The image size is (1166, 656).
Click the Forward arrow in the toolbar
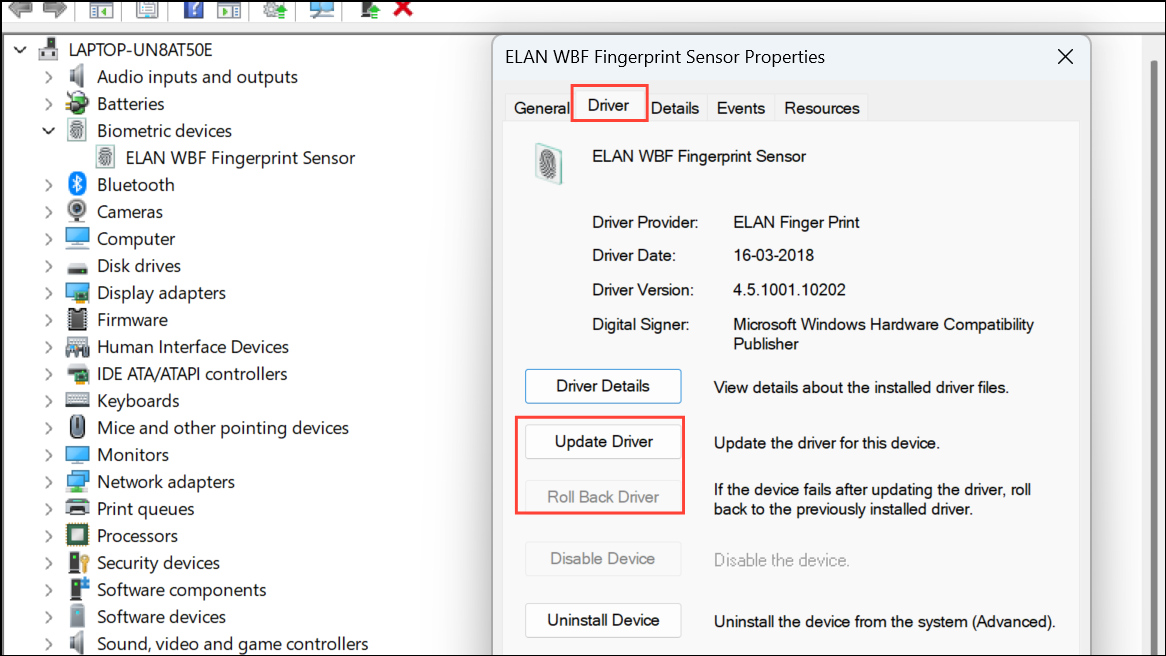coord(55,9)
